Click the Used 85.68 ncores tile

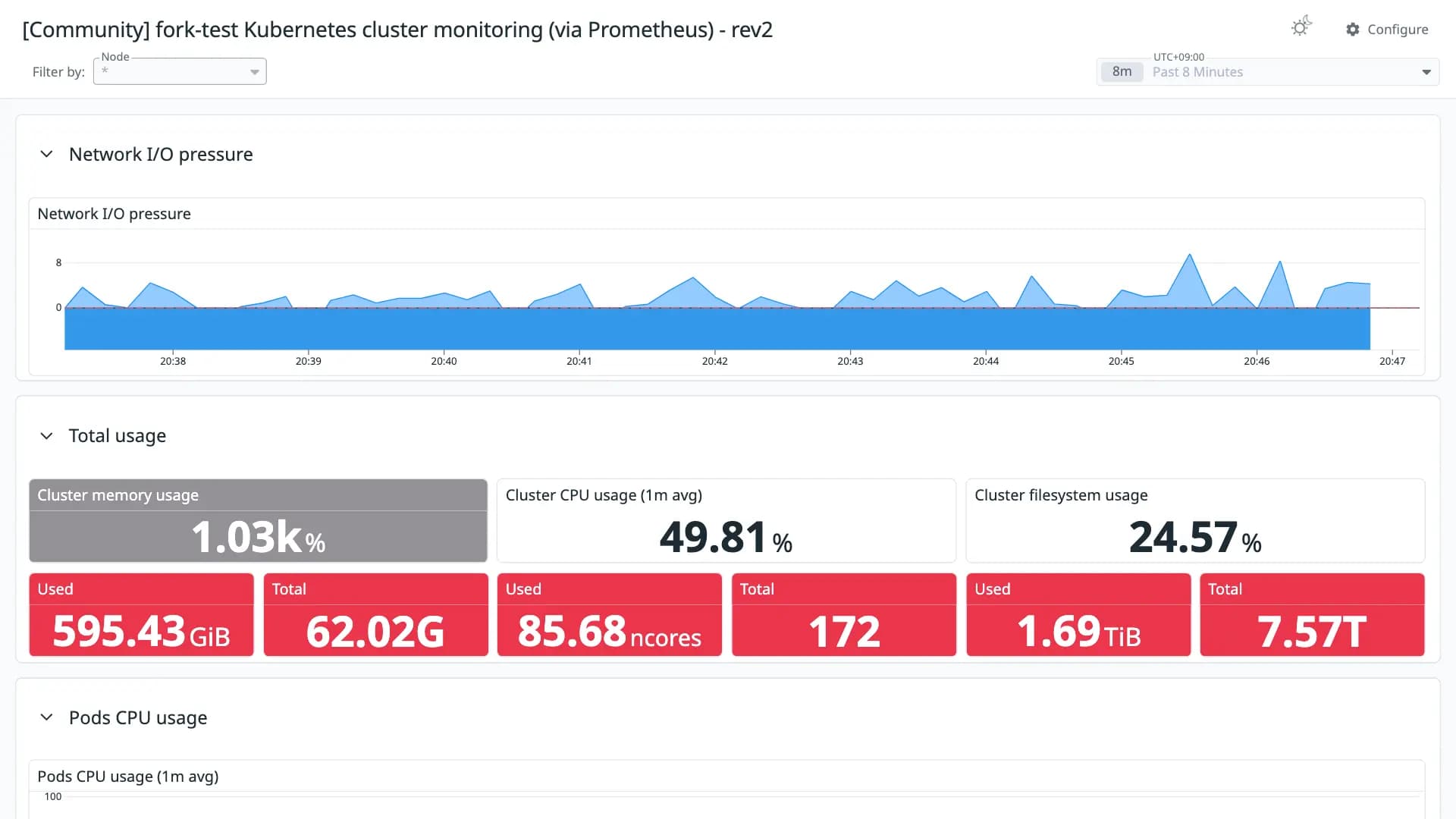click(610, 615)
